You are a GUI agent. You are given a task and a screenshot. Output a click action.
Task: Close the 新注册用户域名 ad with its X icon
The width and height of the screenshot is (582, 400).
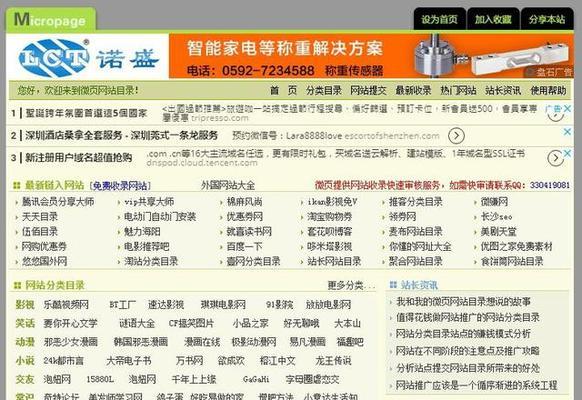pyautogui.click(x=567, y=153)
